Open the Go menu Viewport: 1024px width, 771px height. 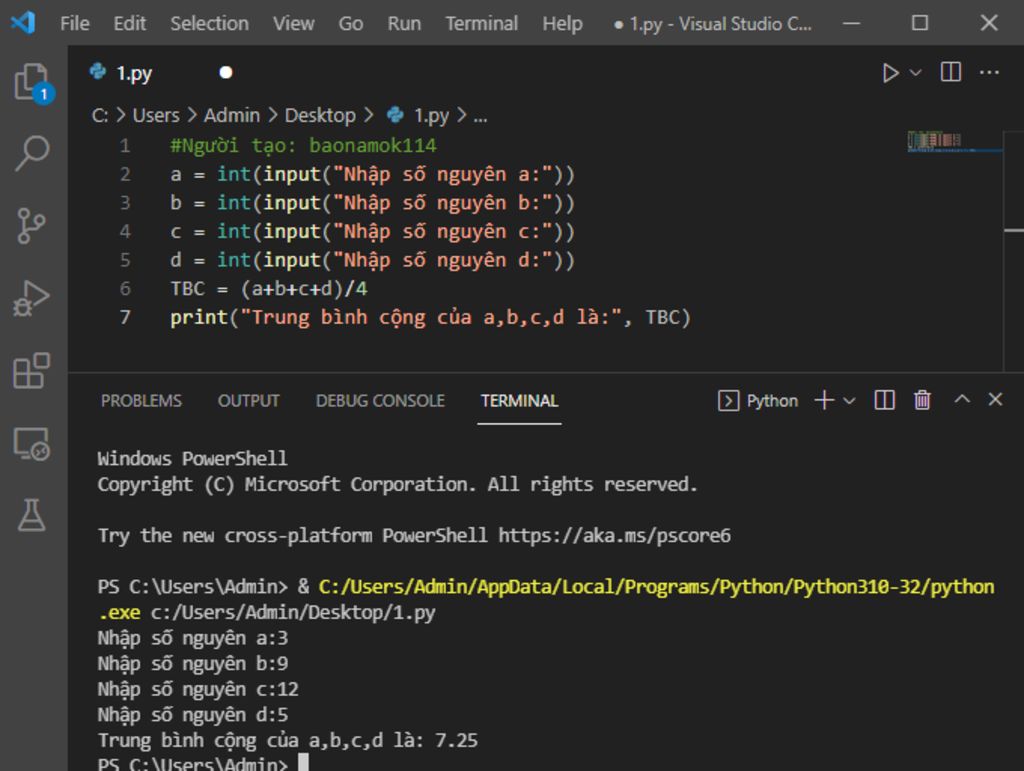tap(350, 24)
